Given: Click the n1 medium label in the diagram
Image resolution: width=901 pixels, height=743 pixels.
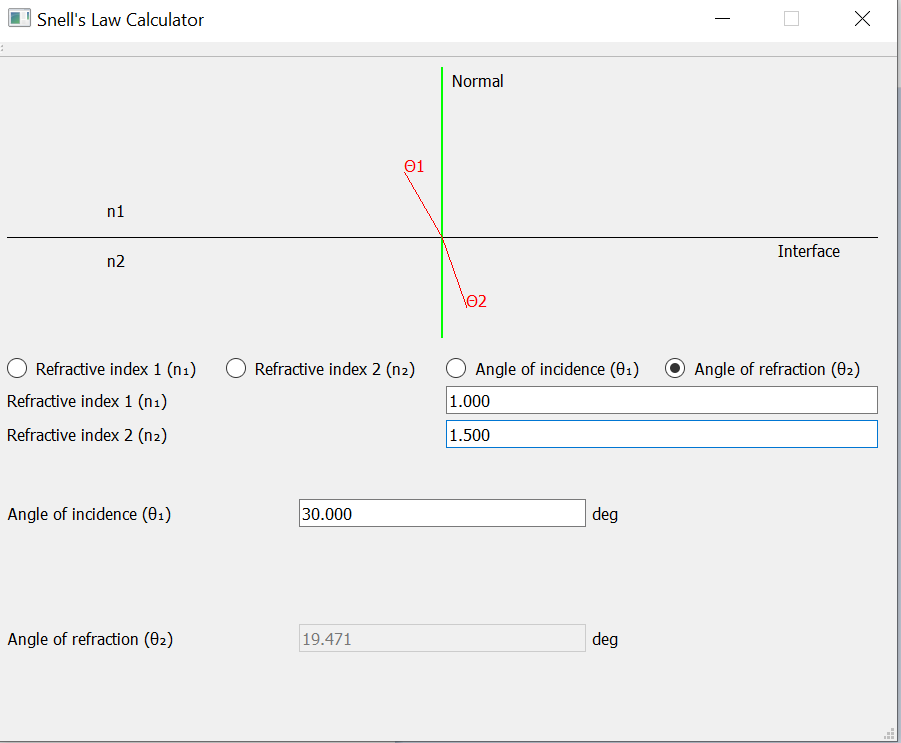Looking at the screenshot, I should (x=115, y=211).
